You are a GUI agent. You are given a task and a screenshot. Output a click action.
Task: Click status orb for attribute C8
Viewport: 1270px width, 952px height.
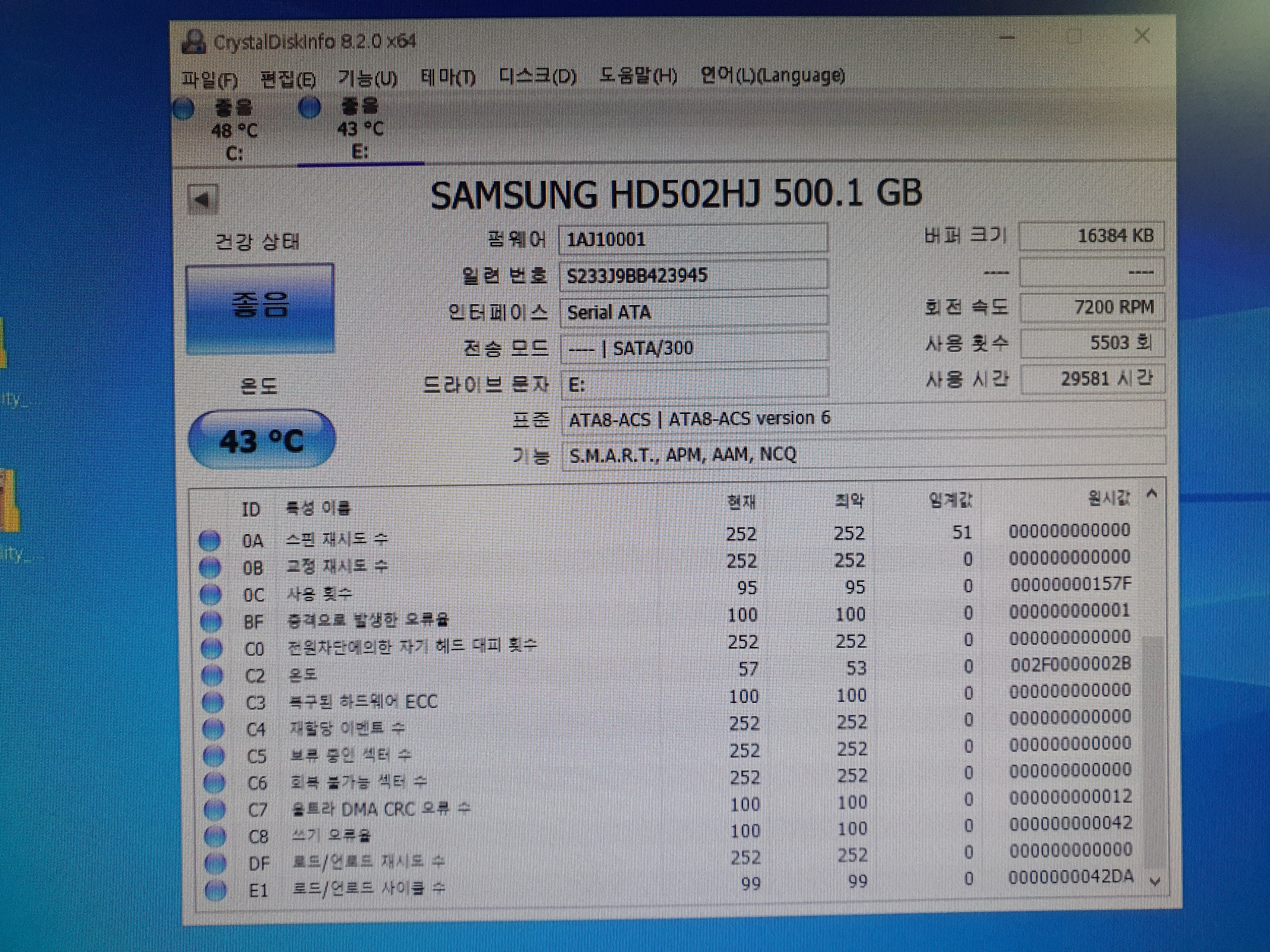pos(215,836)
